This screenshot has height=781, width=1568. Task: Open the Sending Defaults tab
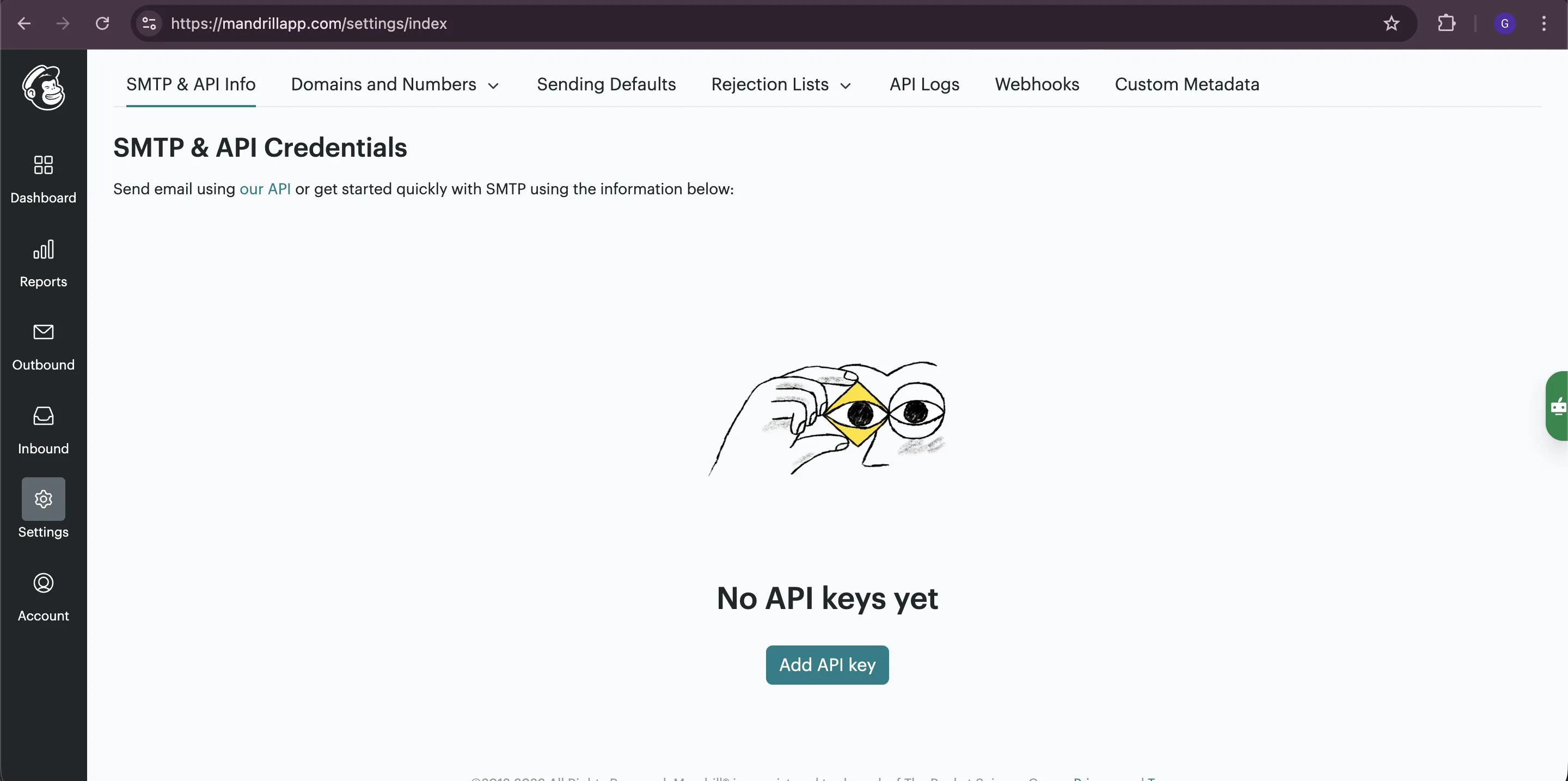tap(607, 84)
